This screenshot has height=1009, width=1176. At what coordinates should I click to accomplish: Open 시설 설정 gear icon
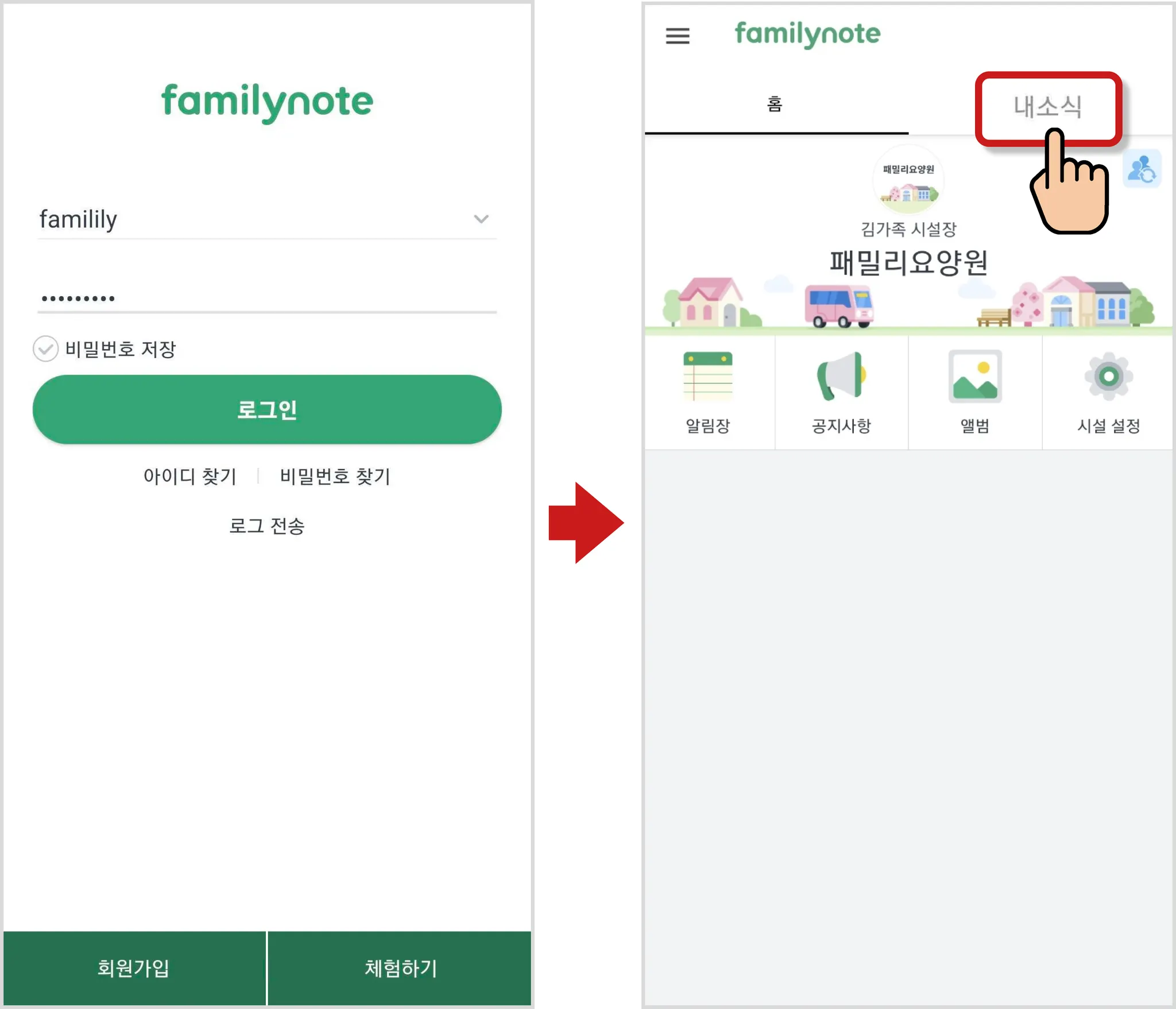1108,377
